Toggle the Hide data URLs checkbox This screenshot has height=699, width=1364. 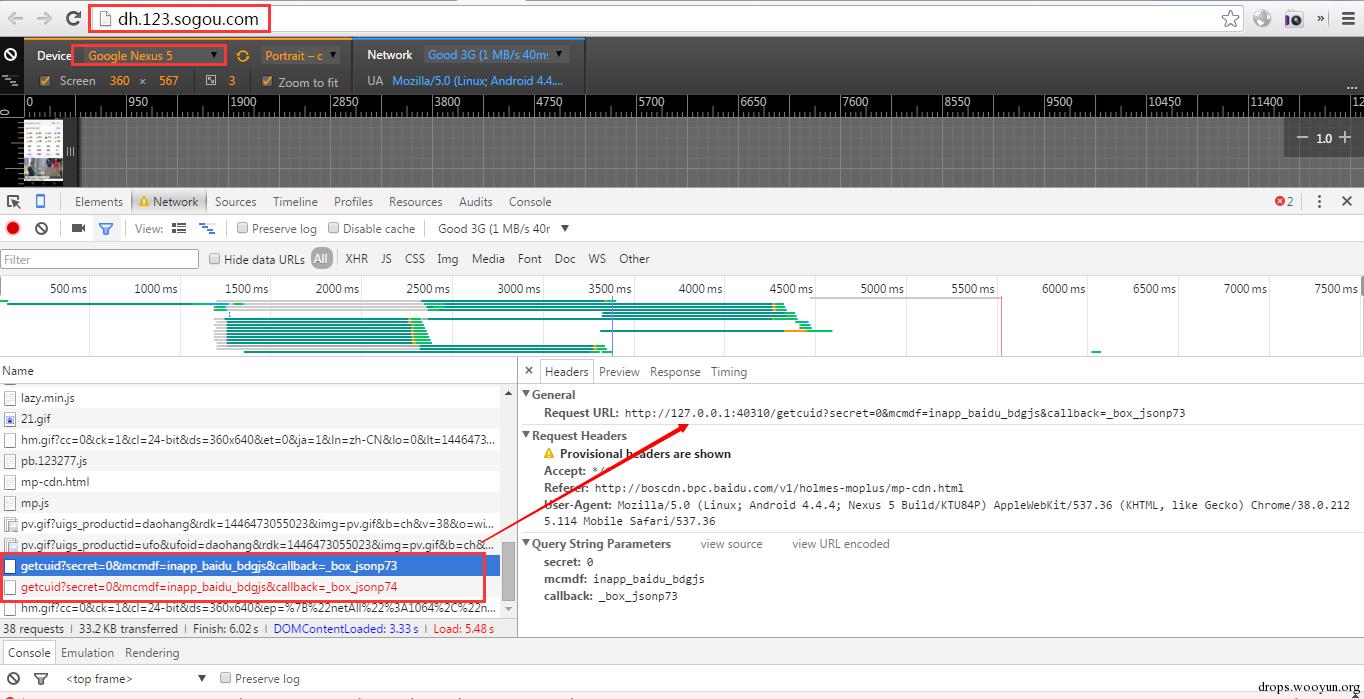pos(214,259)
